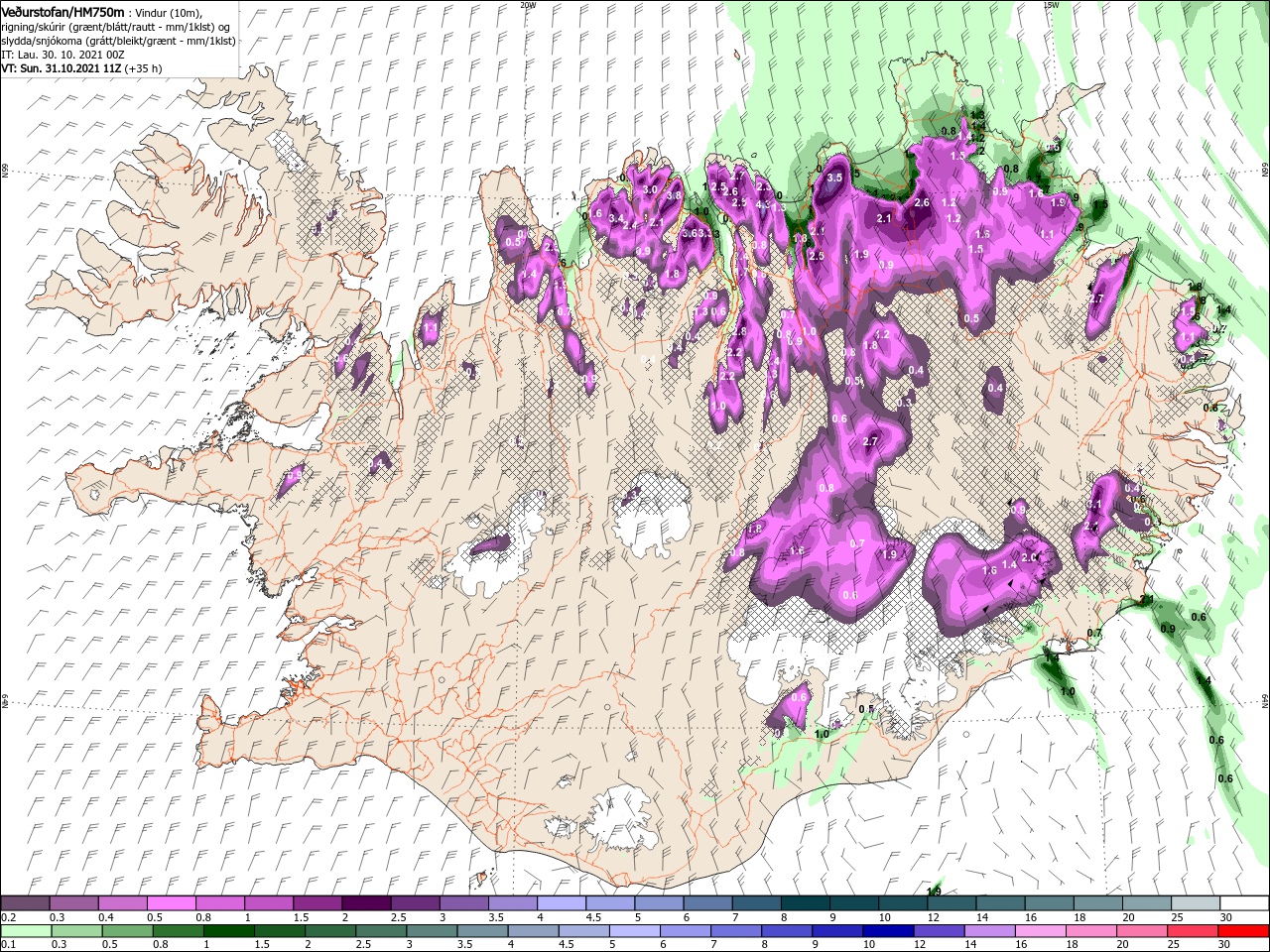
Task: Click the '3.4' snowfall value on the map
Action: point(616,219)
